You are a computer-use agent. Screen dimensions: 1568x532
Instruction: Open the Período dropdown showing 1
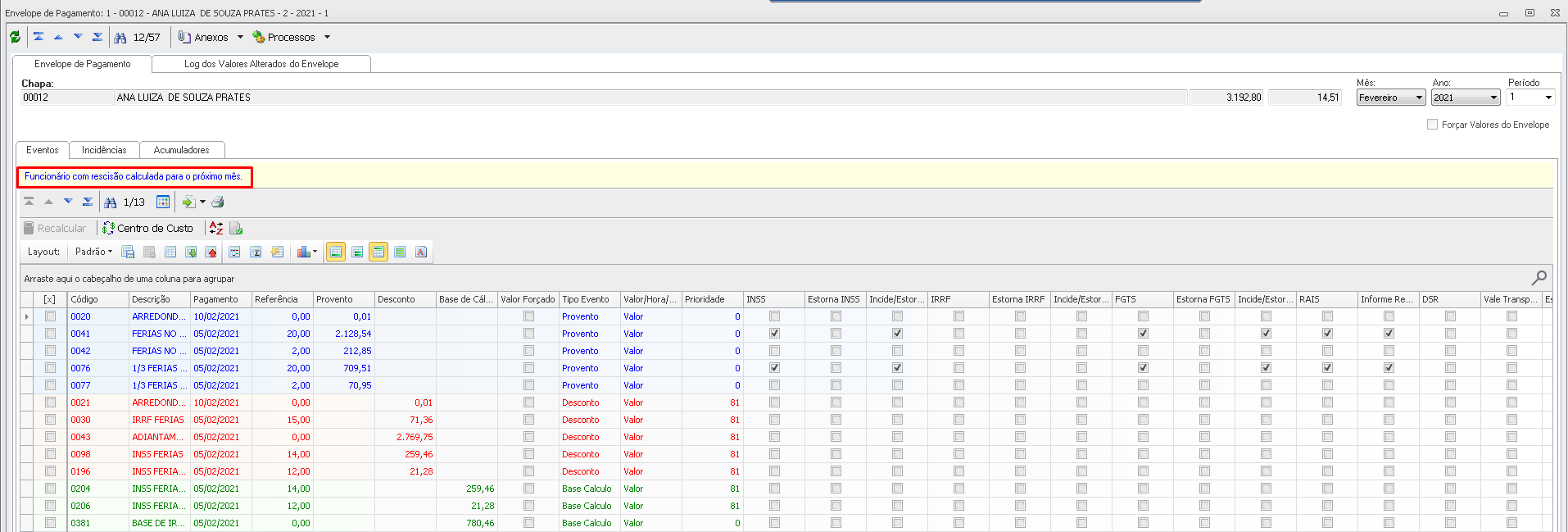point(1548,98)
